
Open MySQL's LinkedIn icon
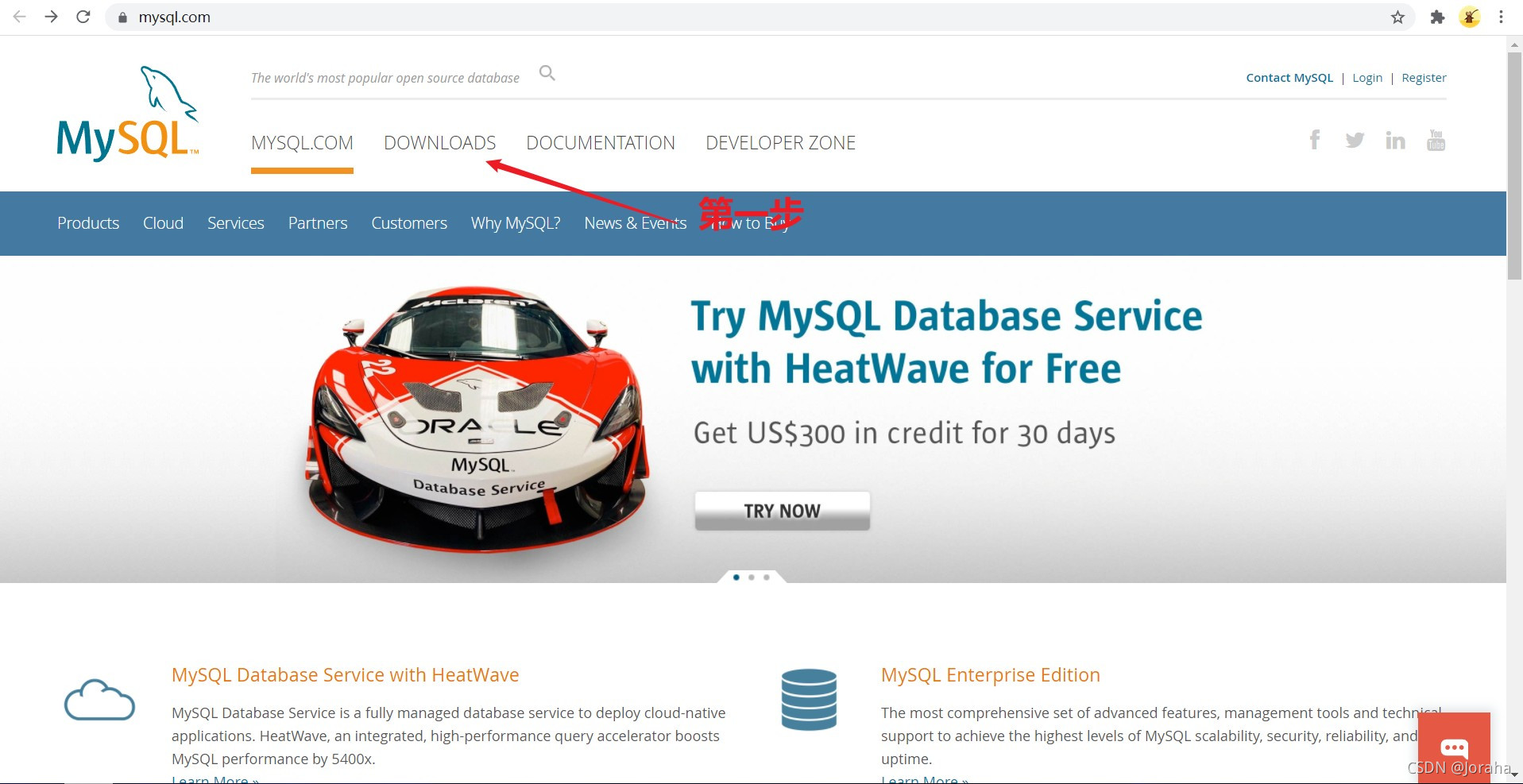[1395, 141]
